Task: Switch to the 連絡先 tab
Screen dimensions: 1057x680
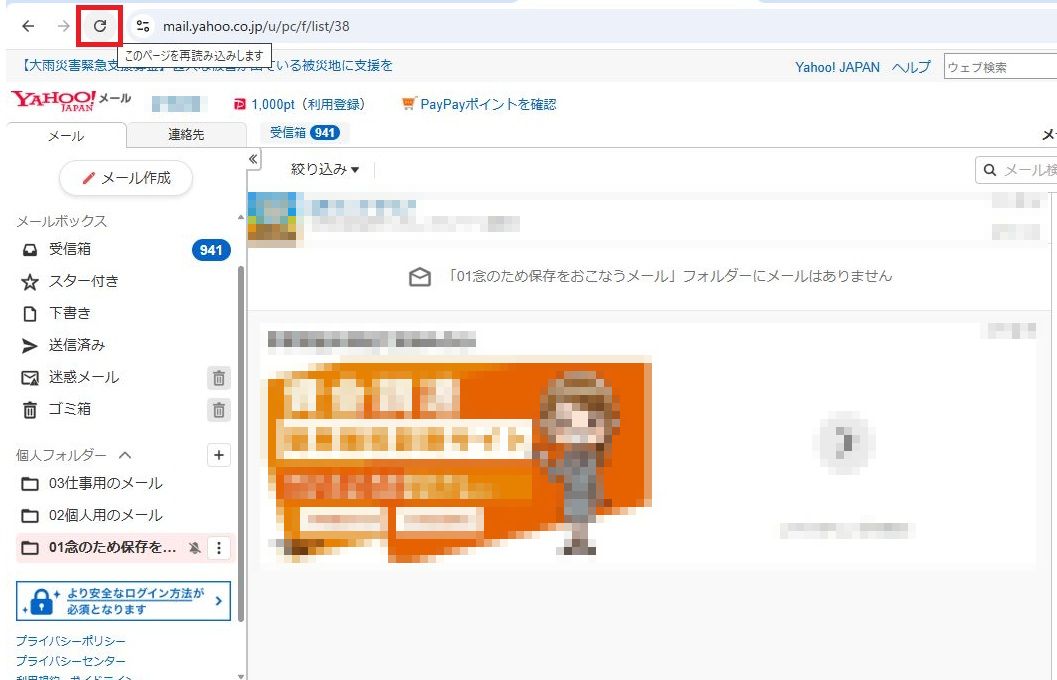Action: (187, 135)
